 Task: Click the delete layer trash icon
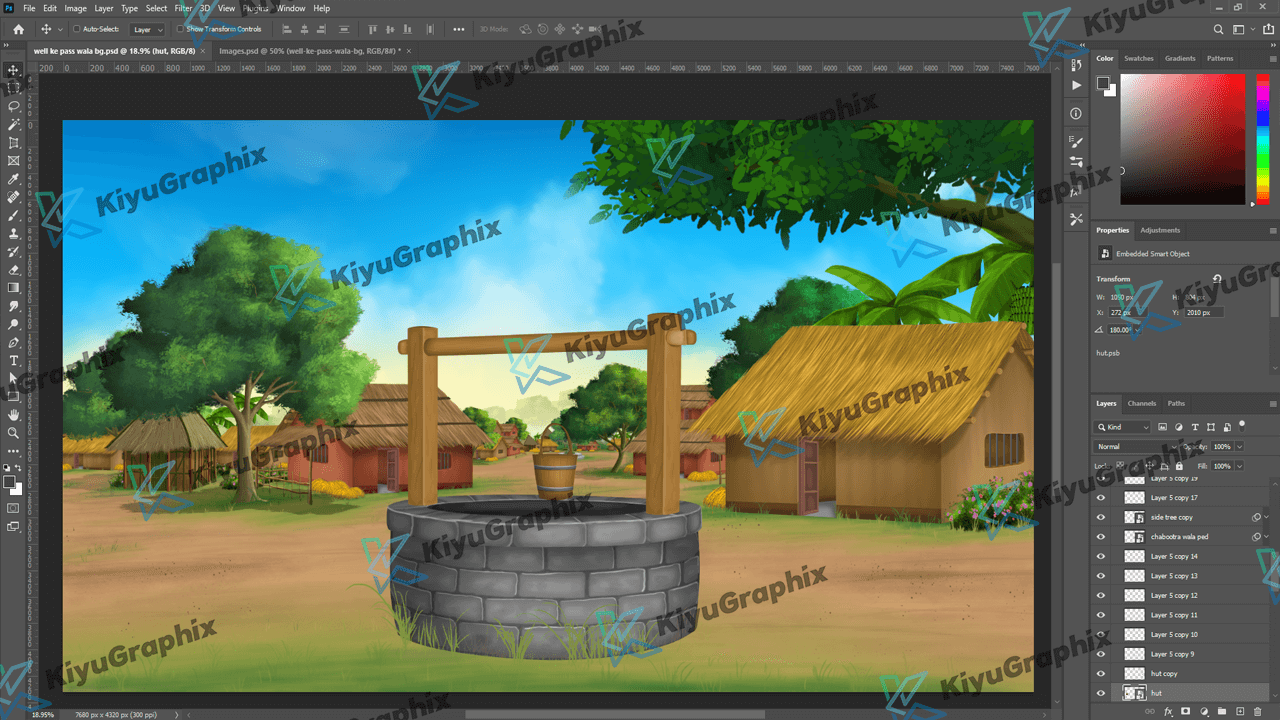[1258, 711]
